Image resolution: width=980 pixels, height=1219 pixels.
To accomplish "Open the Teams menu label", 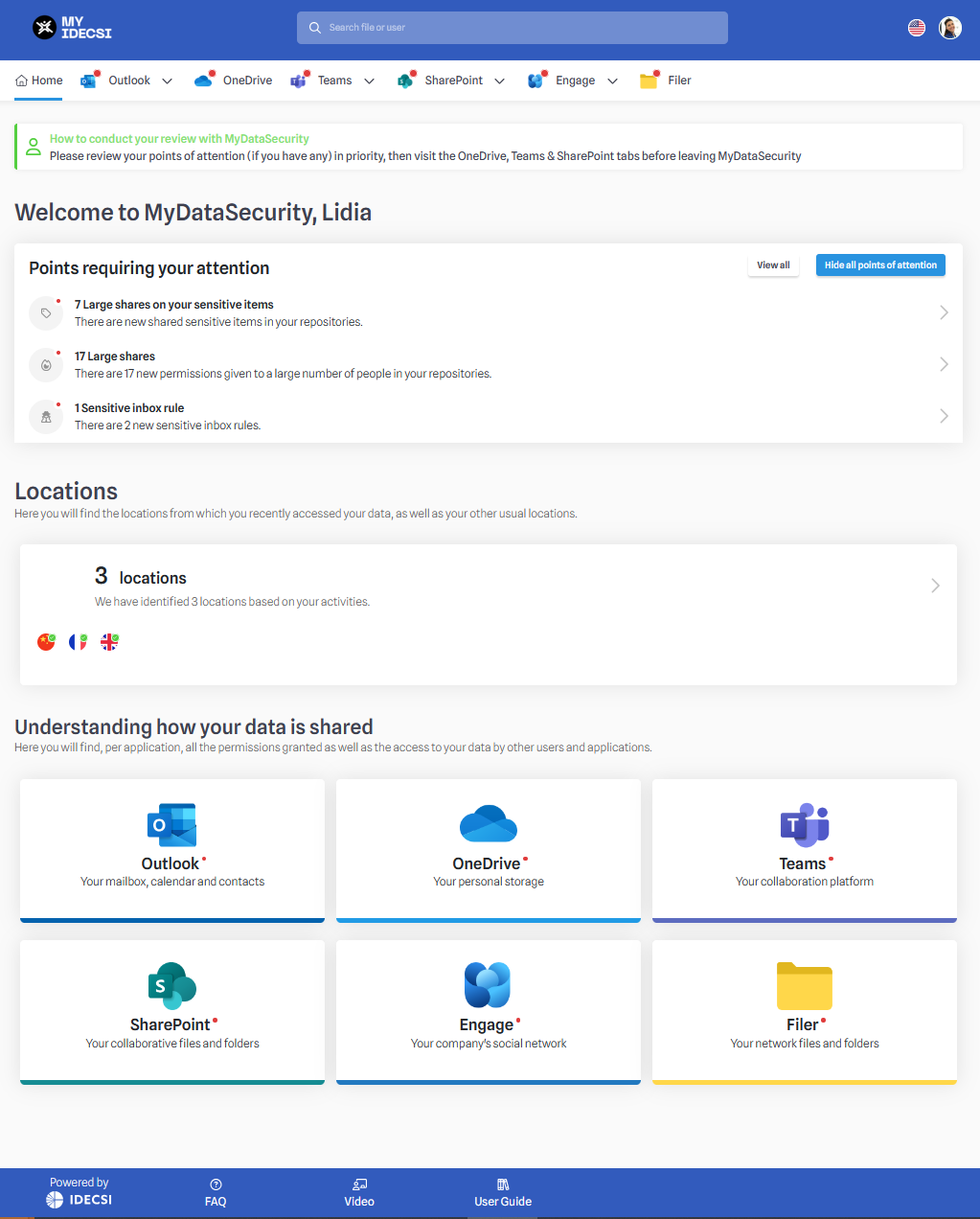I will (334, 80).
